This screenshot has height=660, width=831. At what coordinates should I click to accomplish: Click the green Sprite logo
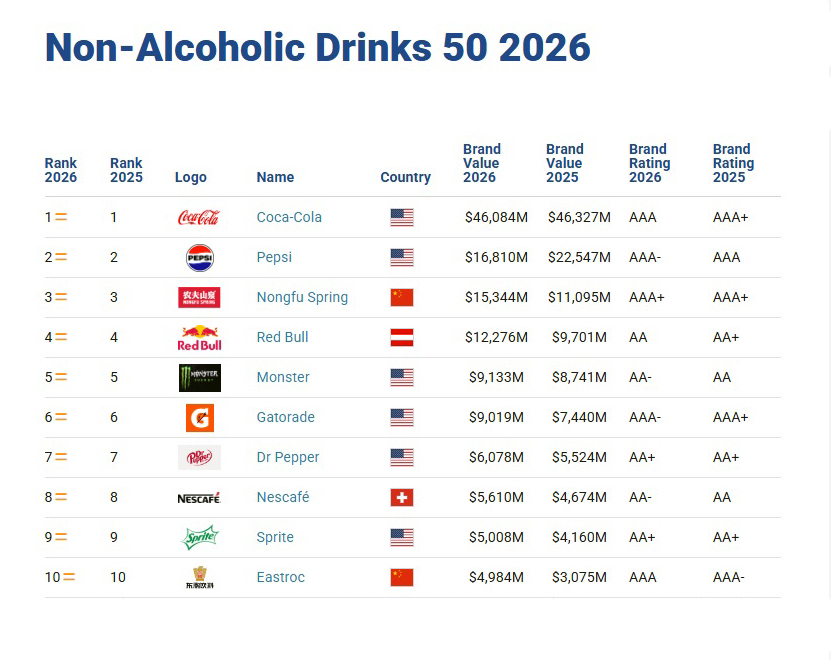click(x=200, y=538)
